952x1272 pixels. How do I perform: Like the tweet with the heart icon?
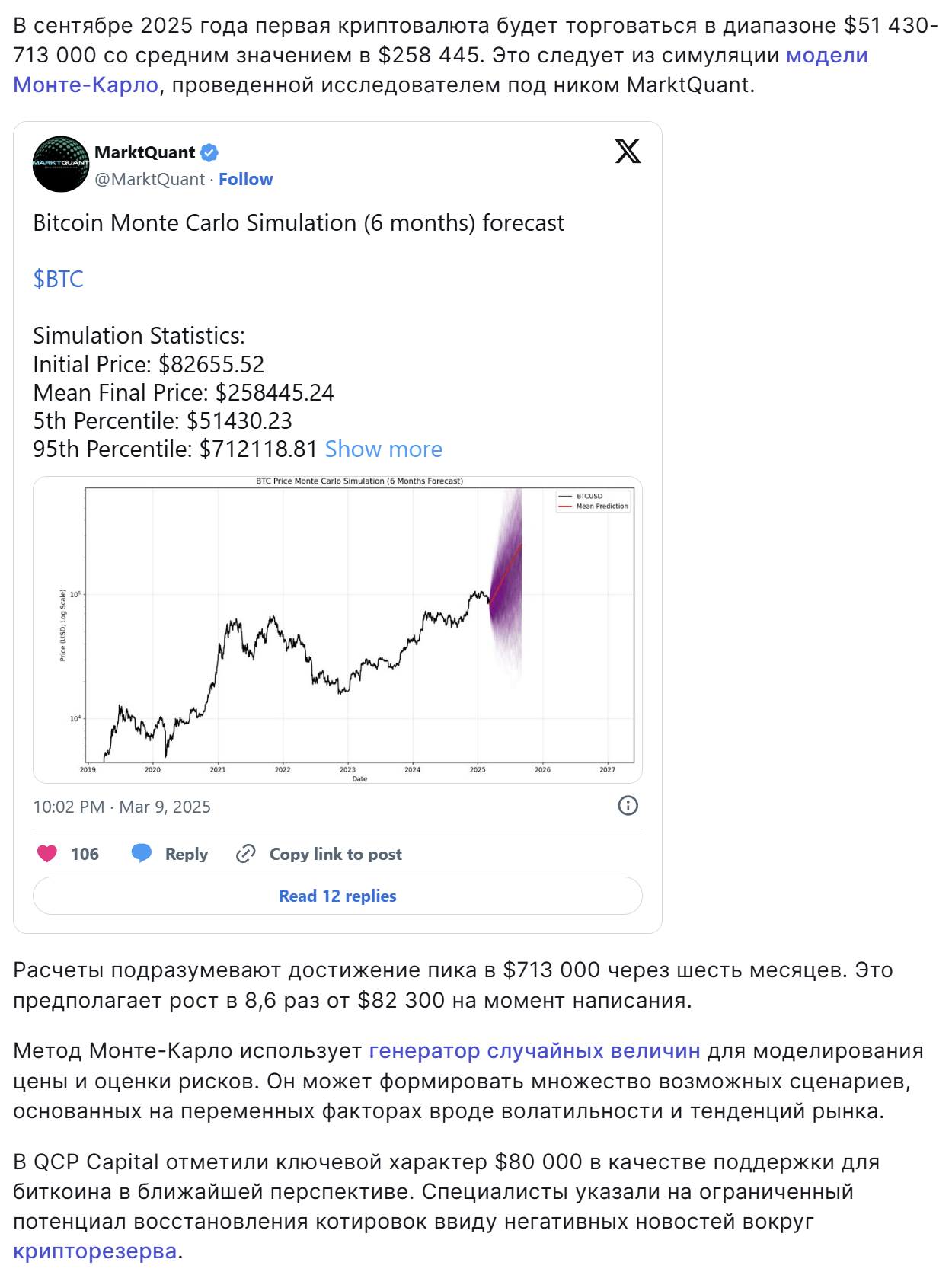pos(47,854)
